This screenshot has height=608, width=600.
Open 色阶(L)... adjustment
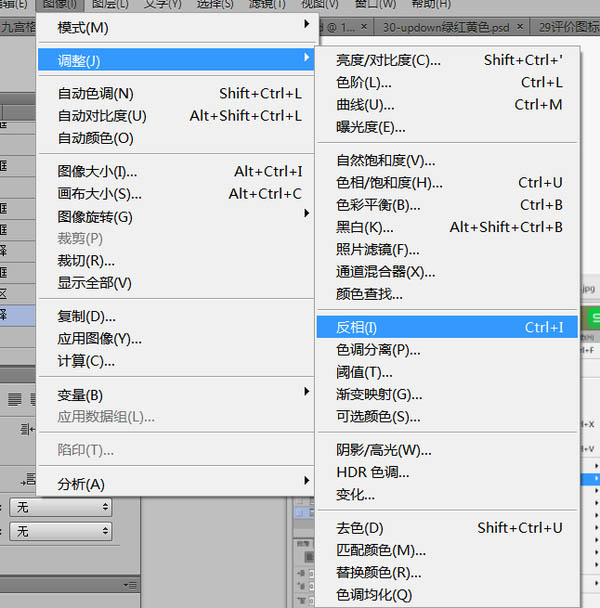point(447,82)
